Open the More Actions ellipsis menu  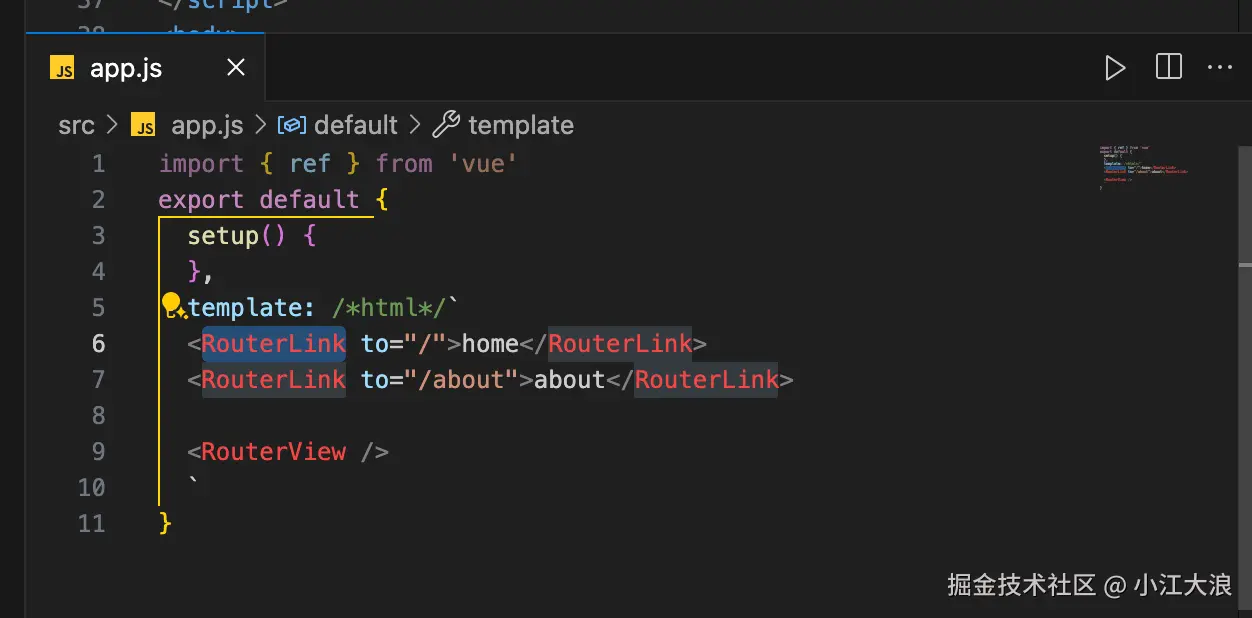(x=1220, y=68)
